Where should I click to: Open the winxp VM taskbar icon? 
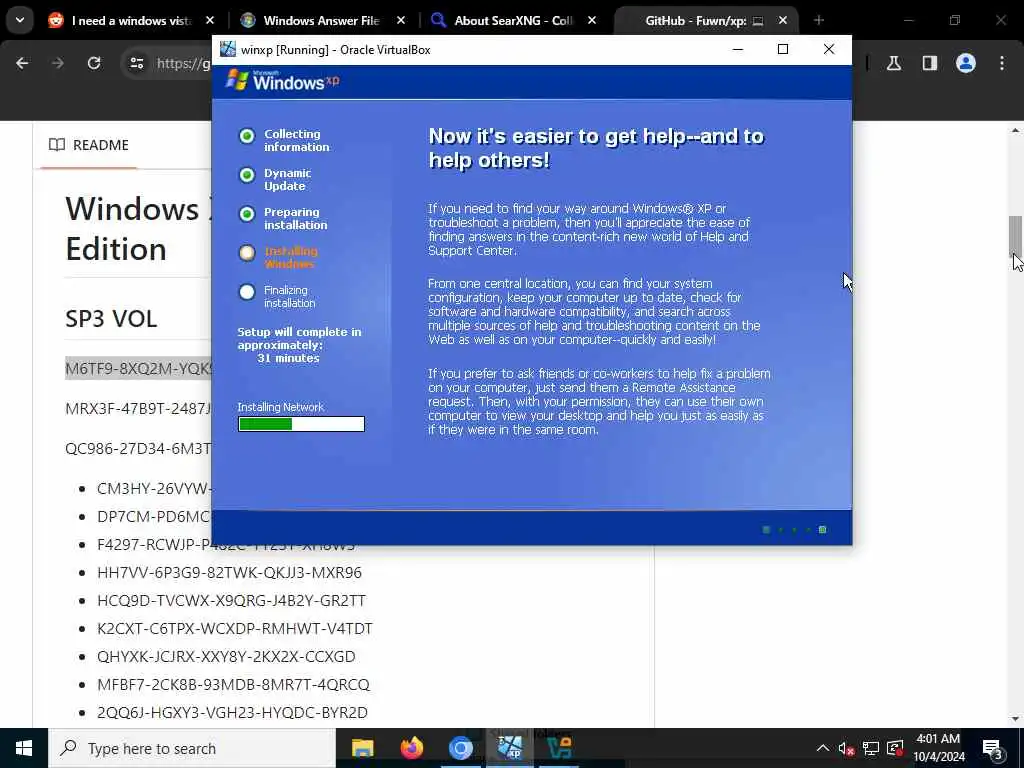click(x=509, y=748)
